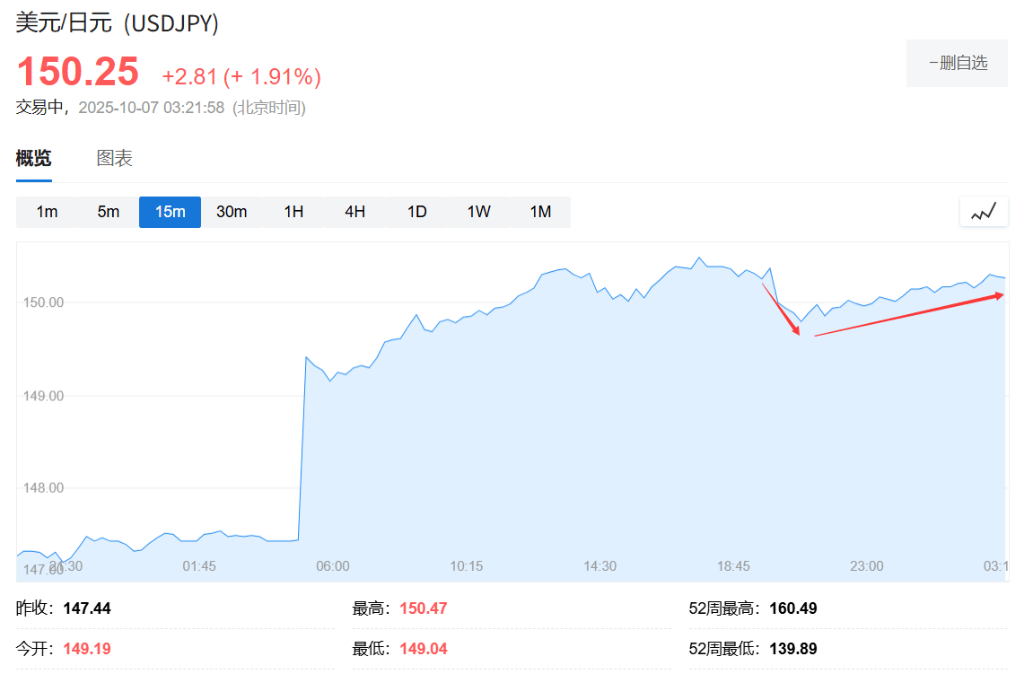Screen dimensions: 1024x691
Task: Switch to the 图表 tab
Action: [x=114, y=158]
